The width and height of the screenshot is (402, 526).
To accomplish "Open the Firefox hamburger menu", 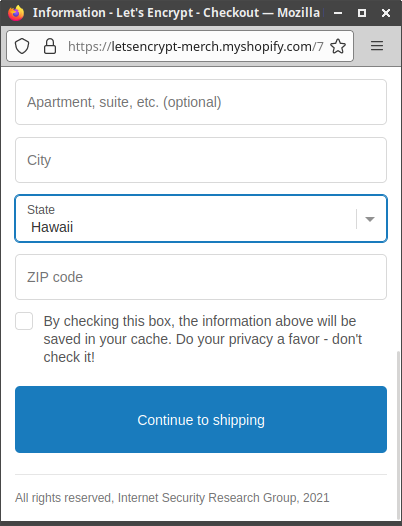I will 377,46.
